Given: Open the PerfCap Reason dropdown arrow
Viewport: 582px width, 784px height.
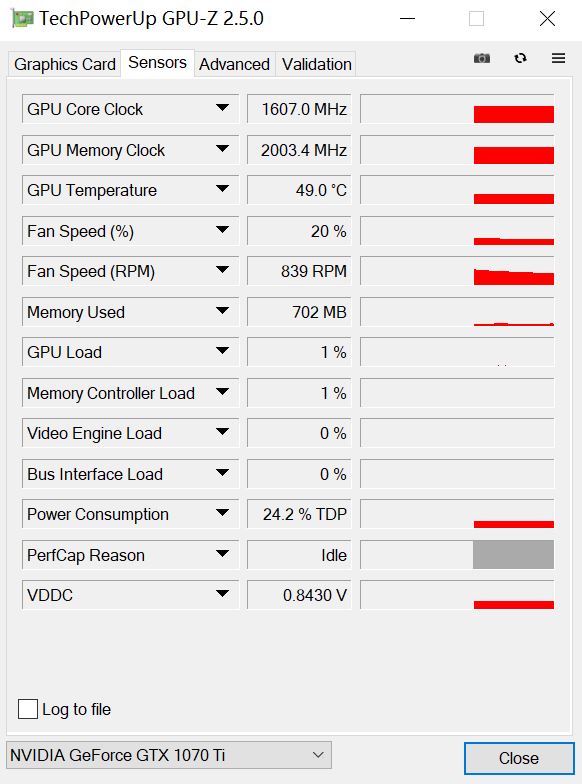Looking at the screenshot, I should pos(222,554).
